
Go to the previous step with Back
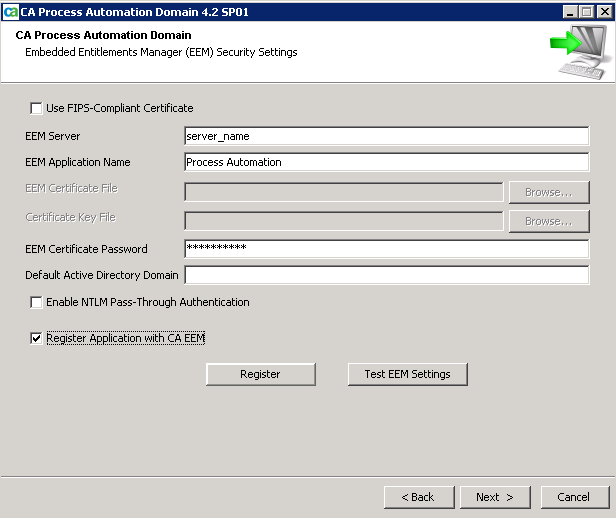417,497
